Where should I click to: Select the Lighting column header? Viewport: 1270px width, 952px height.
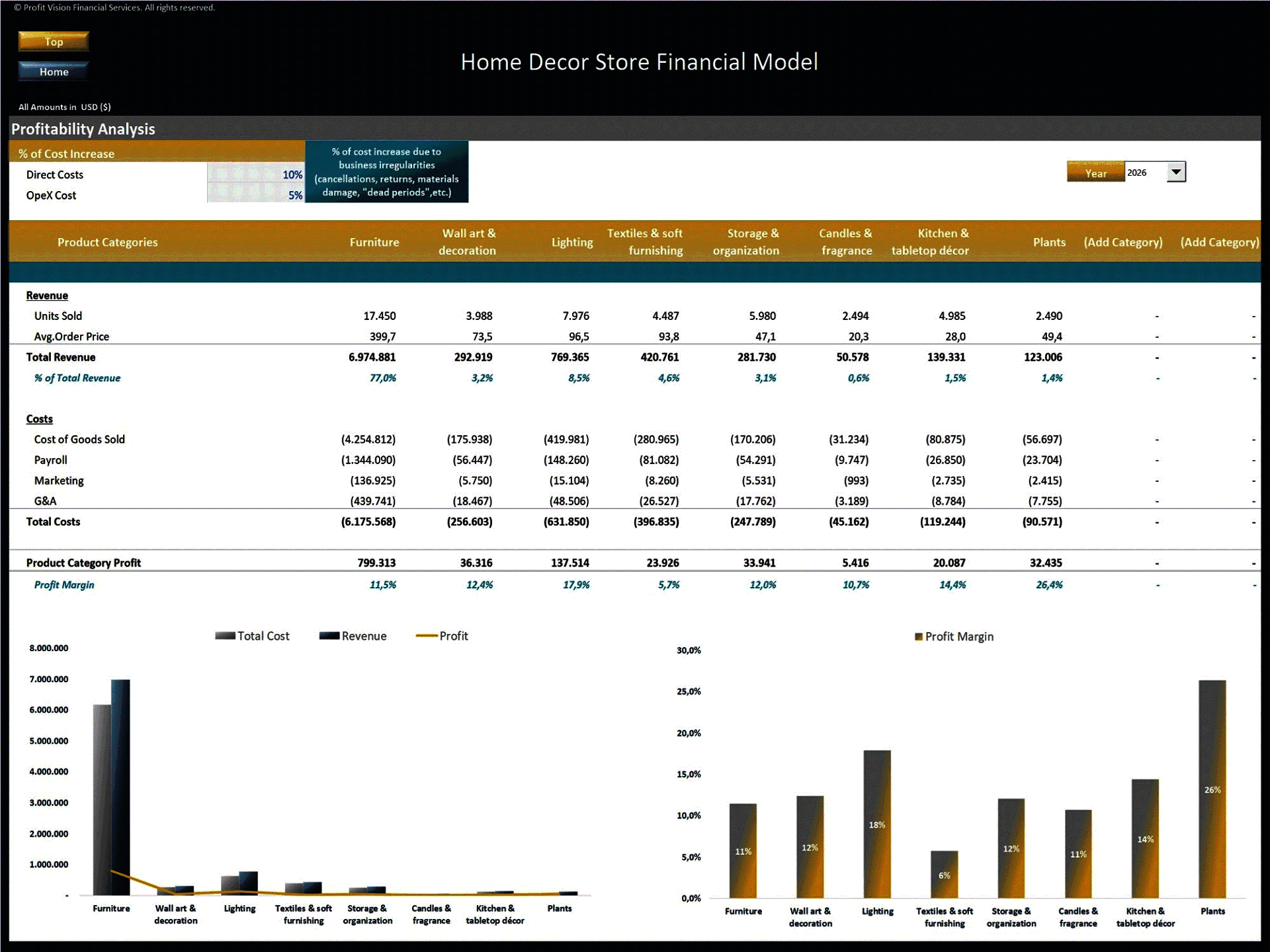(572, 242)
